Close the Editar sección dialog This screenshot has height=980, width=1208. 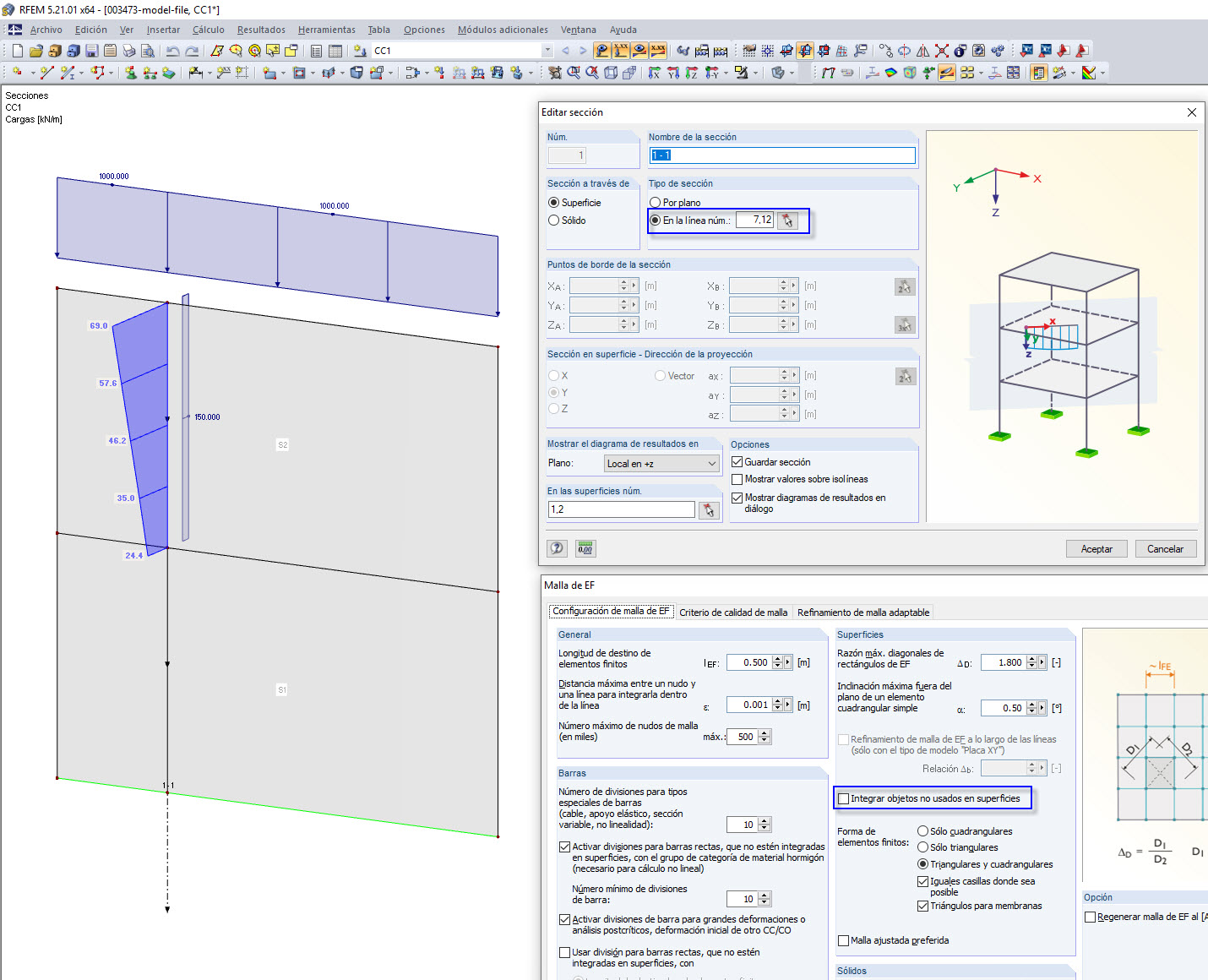(x=1192, y=112)
